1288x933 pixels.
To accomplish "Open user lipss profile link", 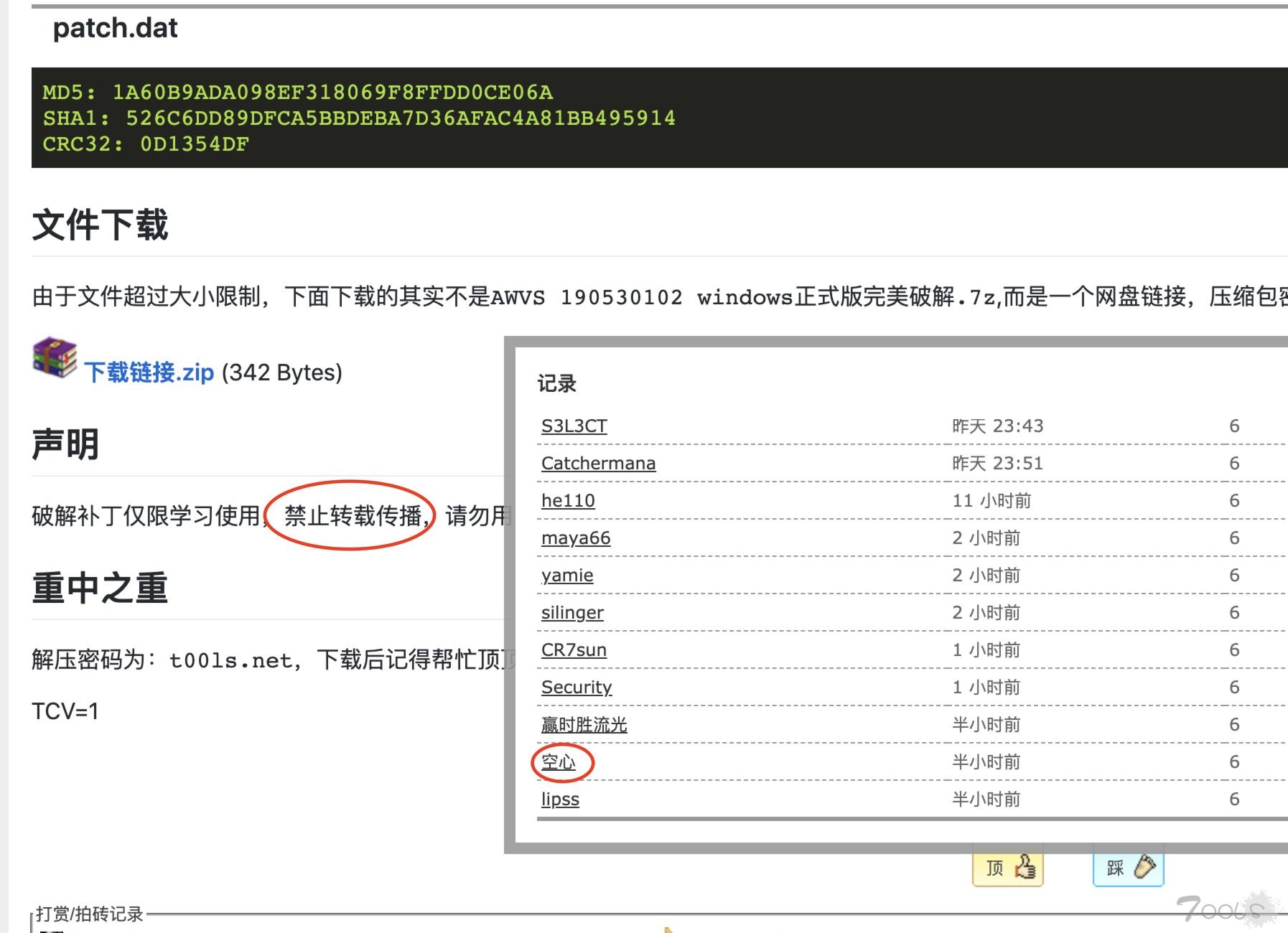I will 560,800.
